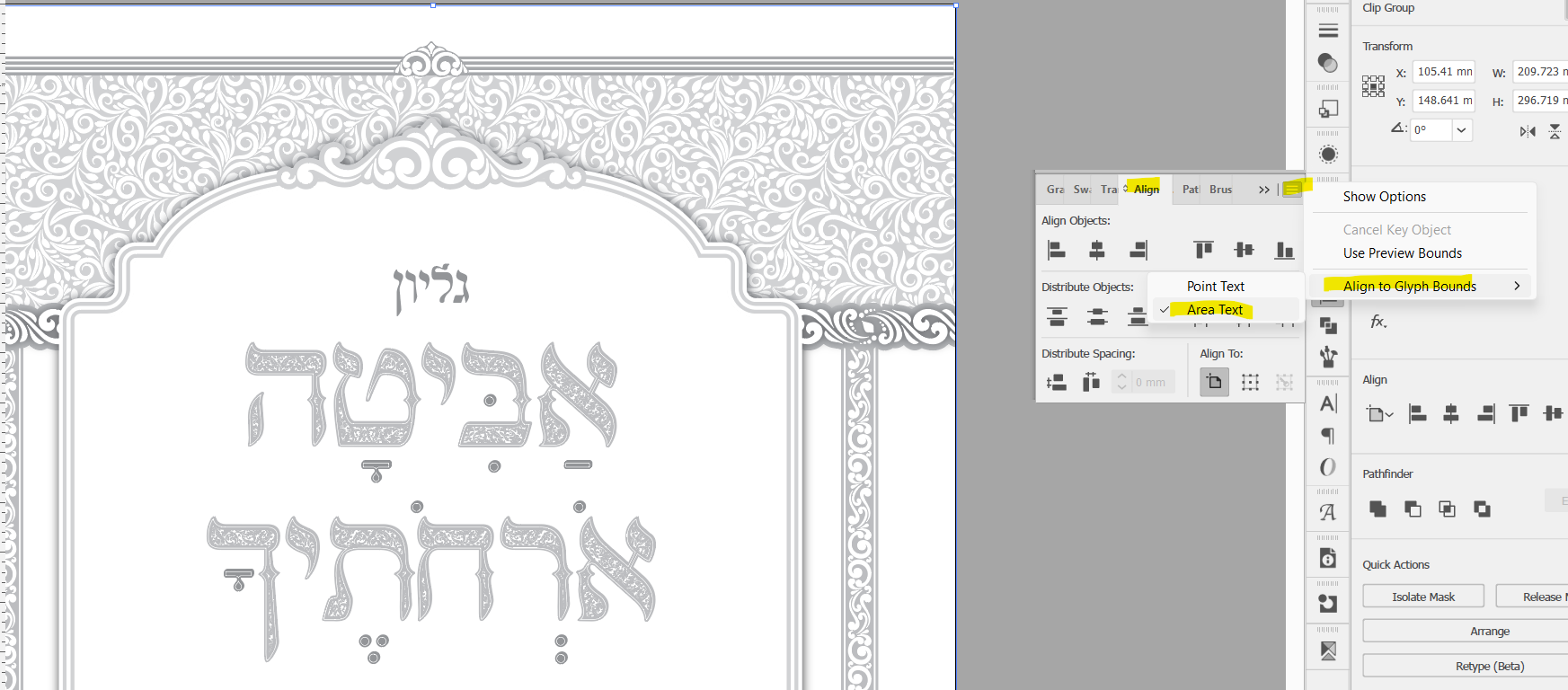Screen dimensions: 1568x690
Task: Open the Pathfinder panel icon in dock
Action: (1328, 325)
